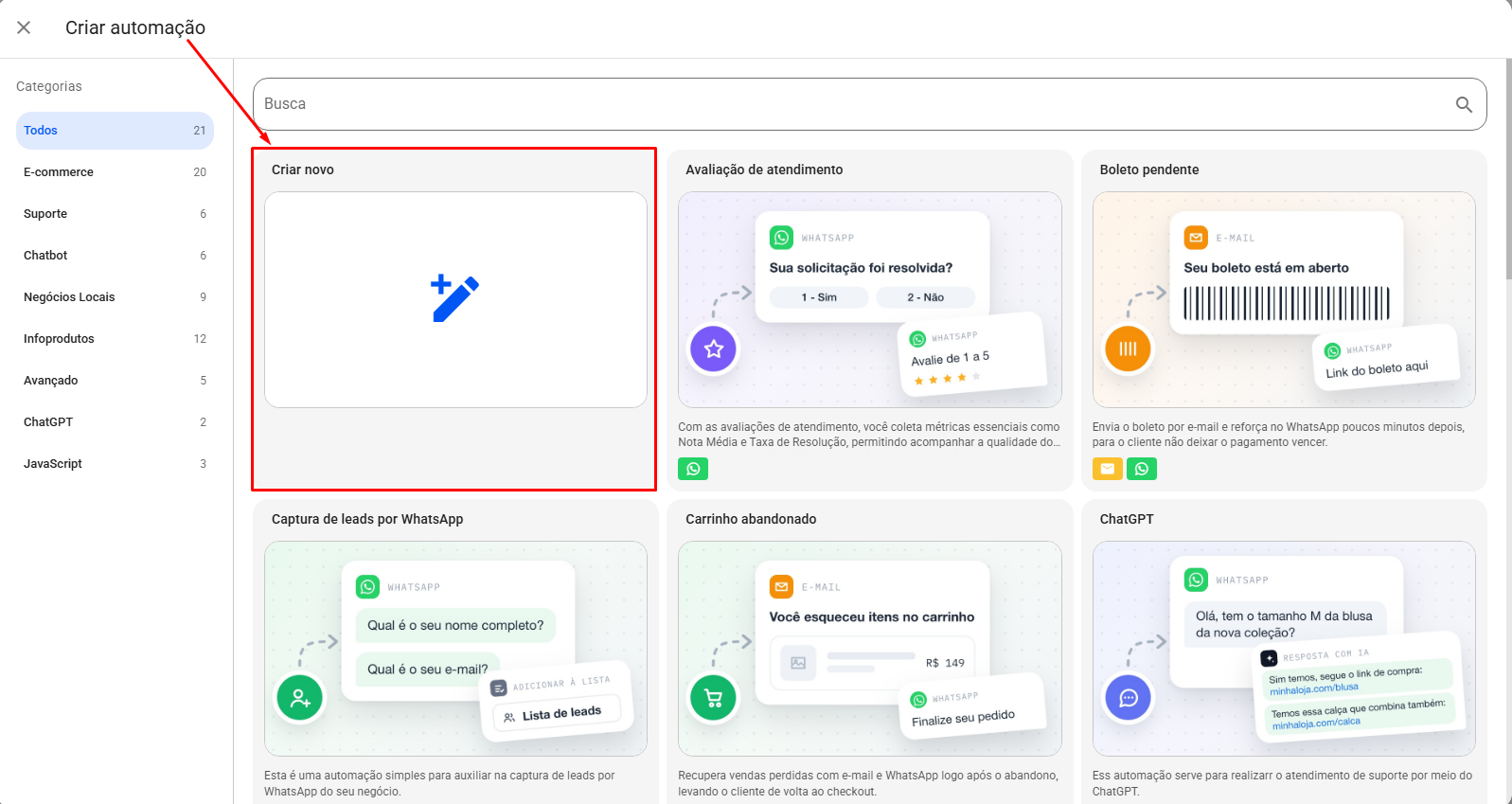Image resolution: width=1512 pixels, height=804 pixels.
Task: Click WhatsApp badge under Avaliação de atendimento
Action: click(693, 469)
